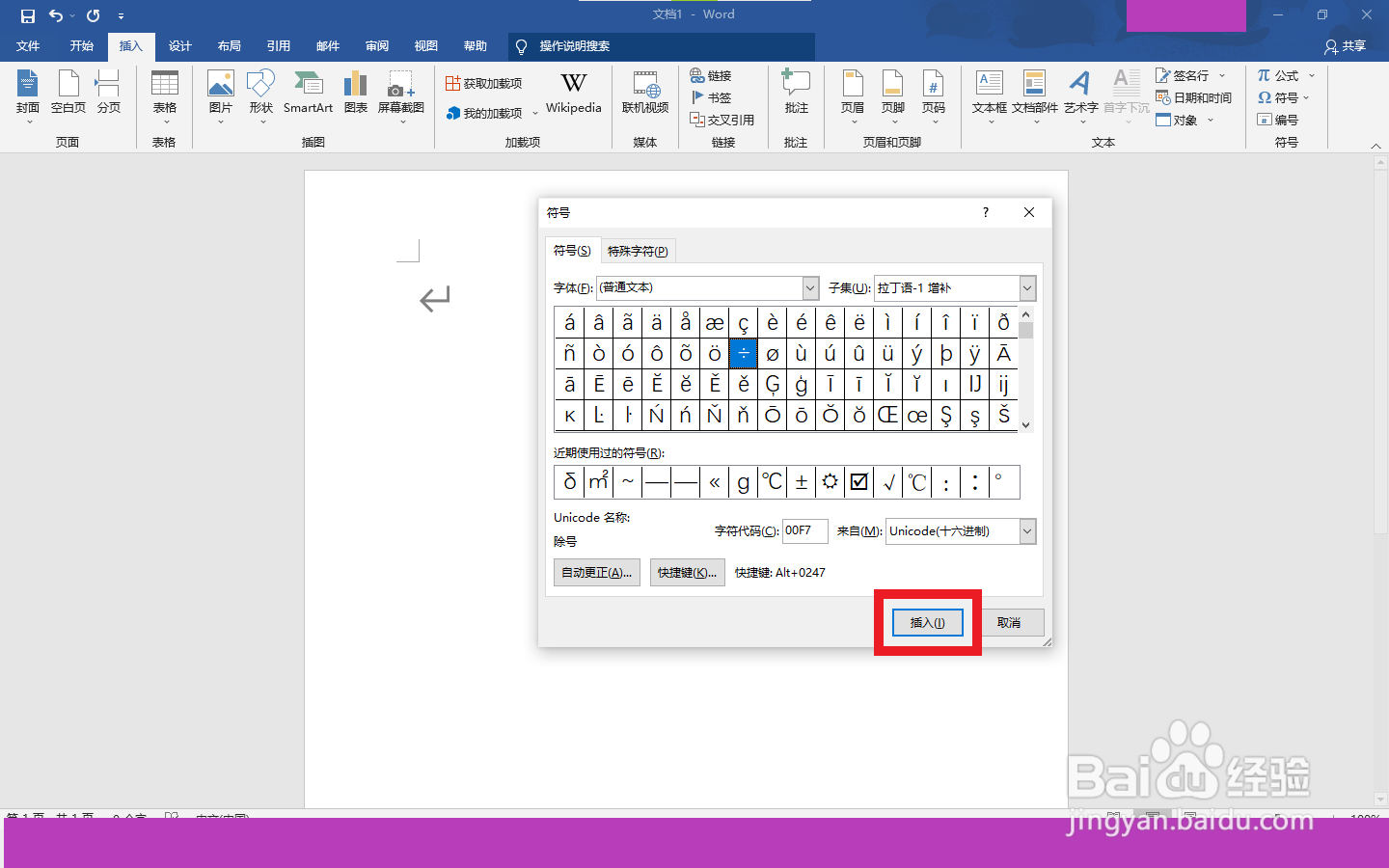This screenshot has height=868, width=1389.
Task: Pick the √ recently used symbol
Action: [888, 481]
